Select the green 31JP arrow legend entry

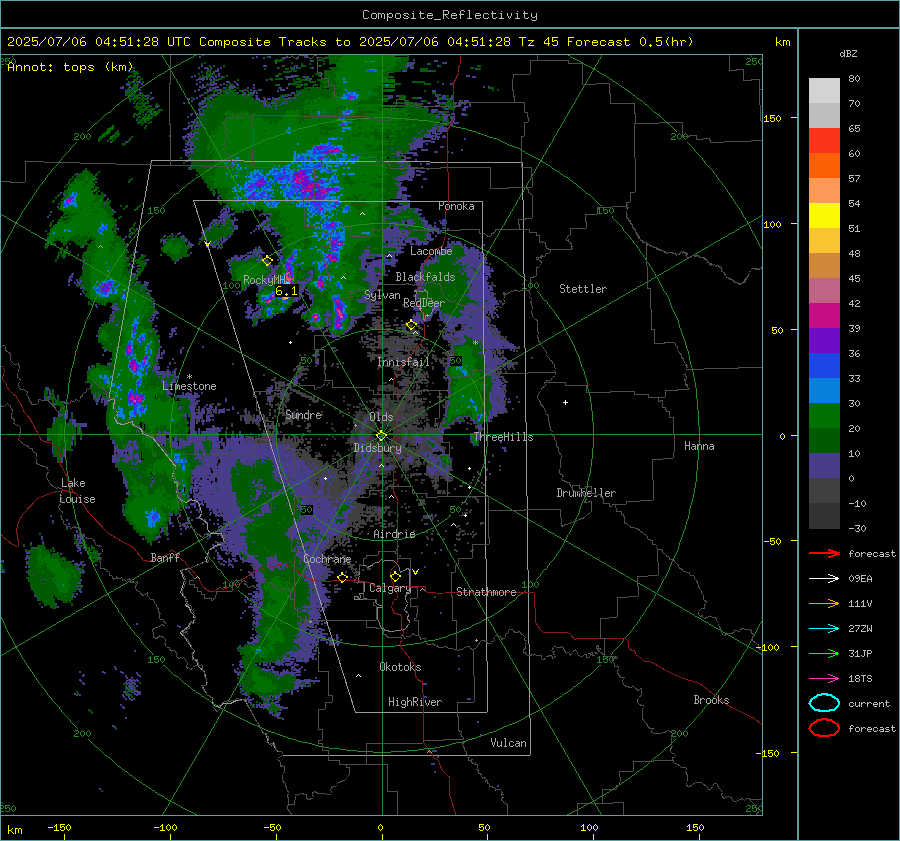(824, 653)
